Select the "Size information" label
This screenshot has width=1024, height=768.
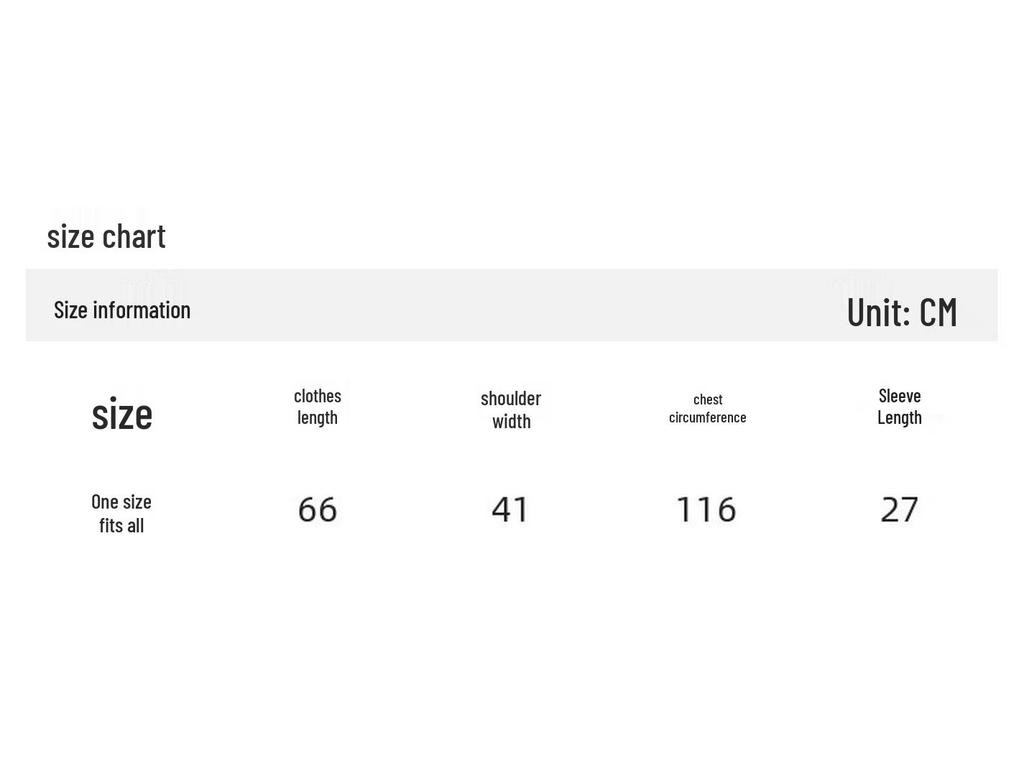pyautogui.click(x=122, y=310)
